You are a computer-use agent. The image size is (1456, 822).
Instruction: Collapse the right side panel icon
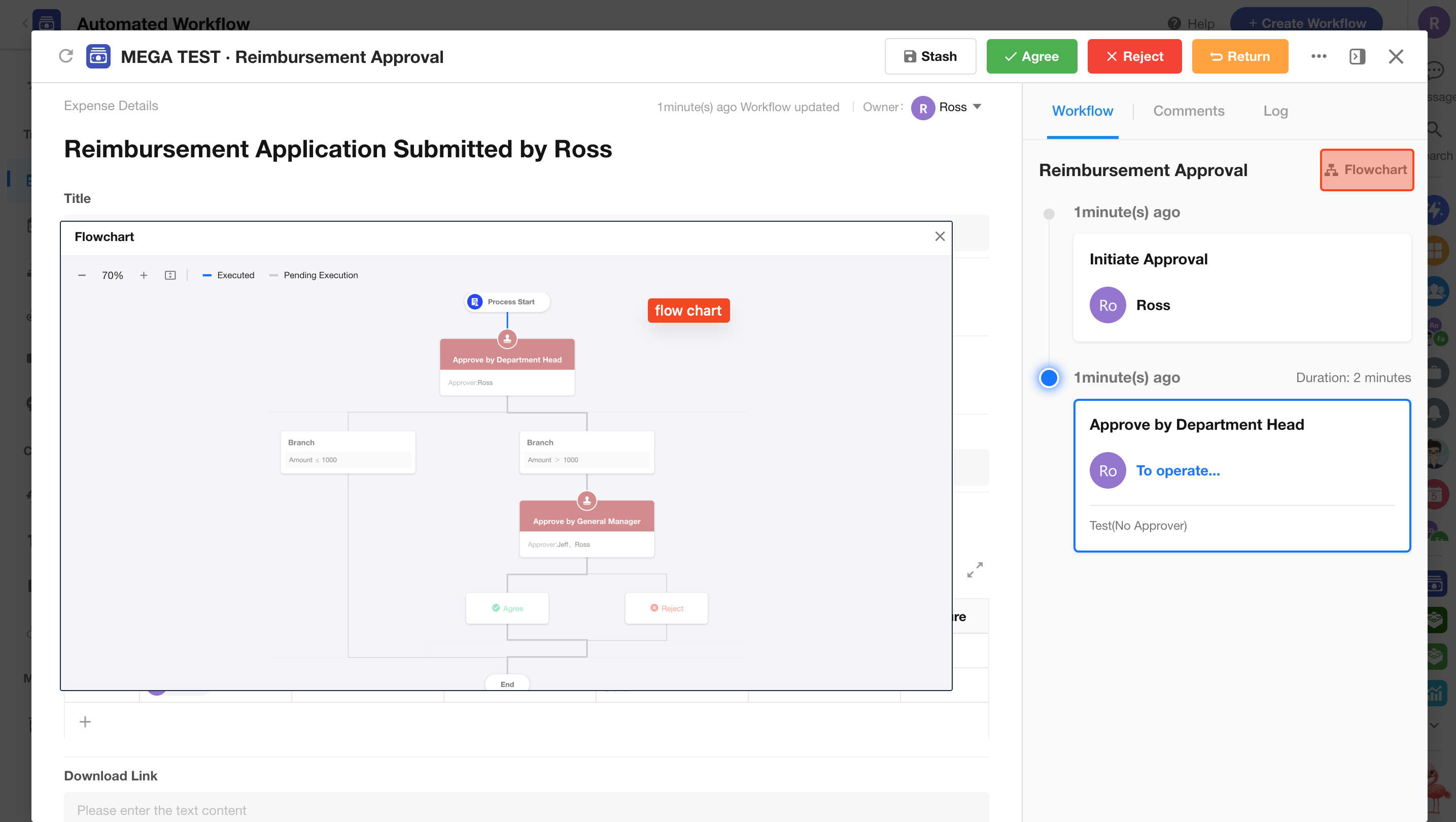(x=1357, y=56)
